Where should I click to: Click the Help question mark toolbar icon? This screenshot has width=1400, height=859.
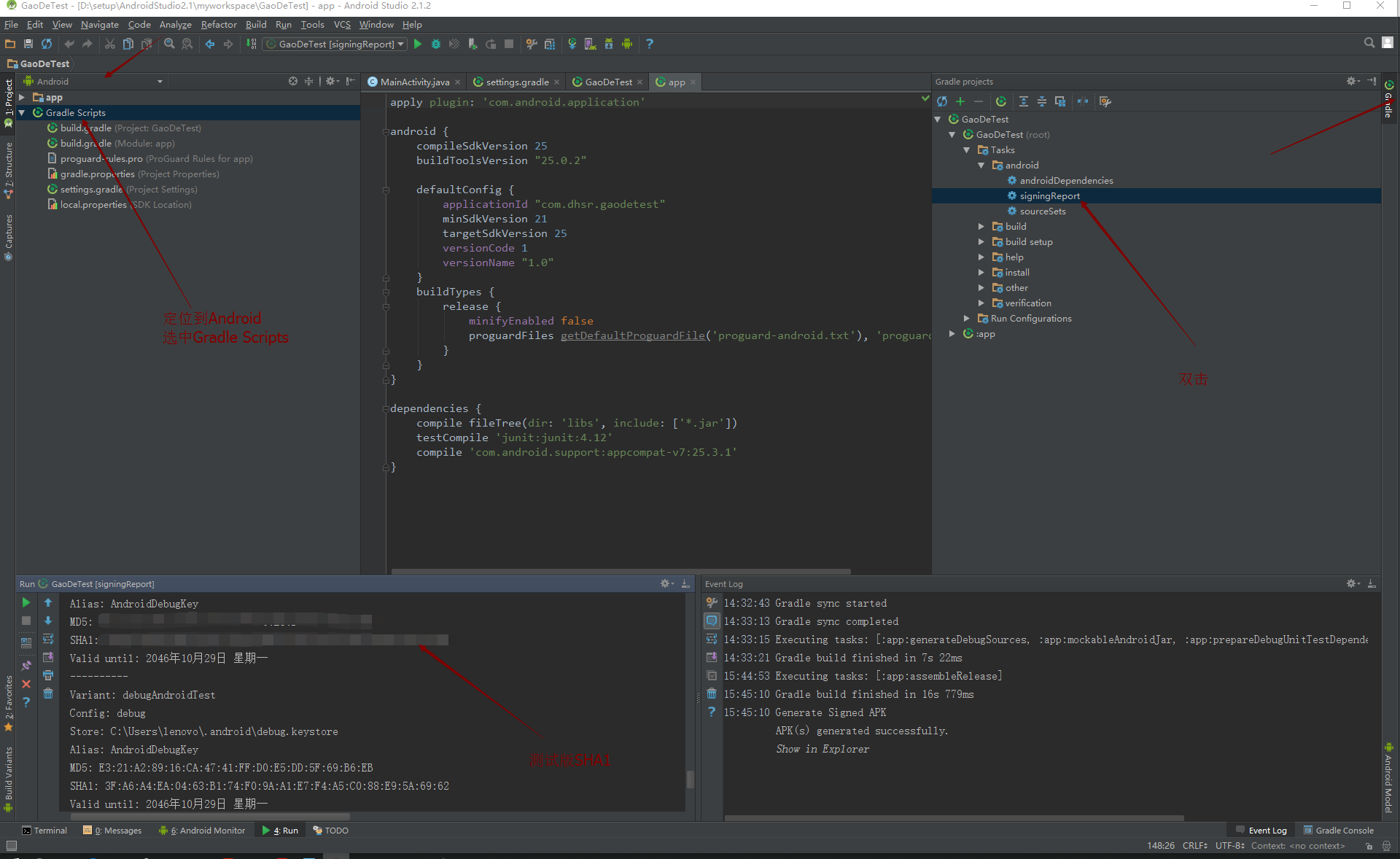649,44
